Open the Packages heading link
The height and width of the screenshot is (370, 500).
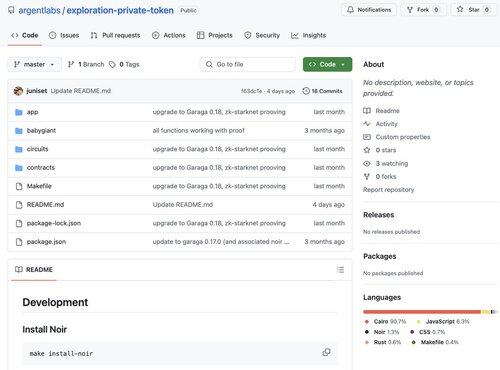coord(380,256)
